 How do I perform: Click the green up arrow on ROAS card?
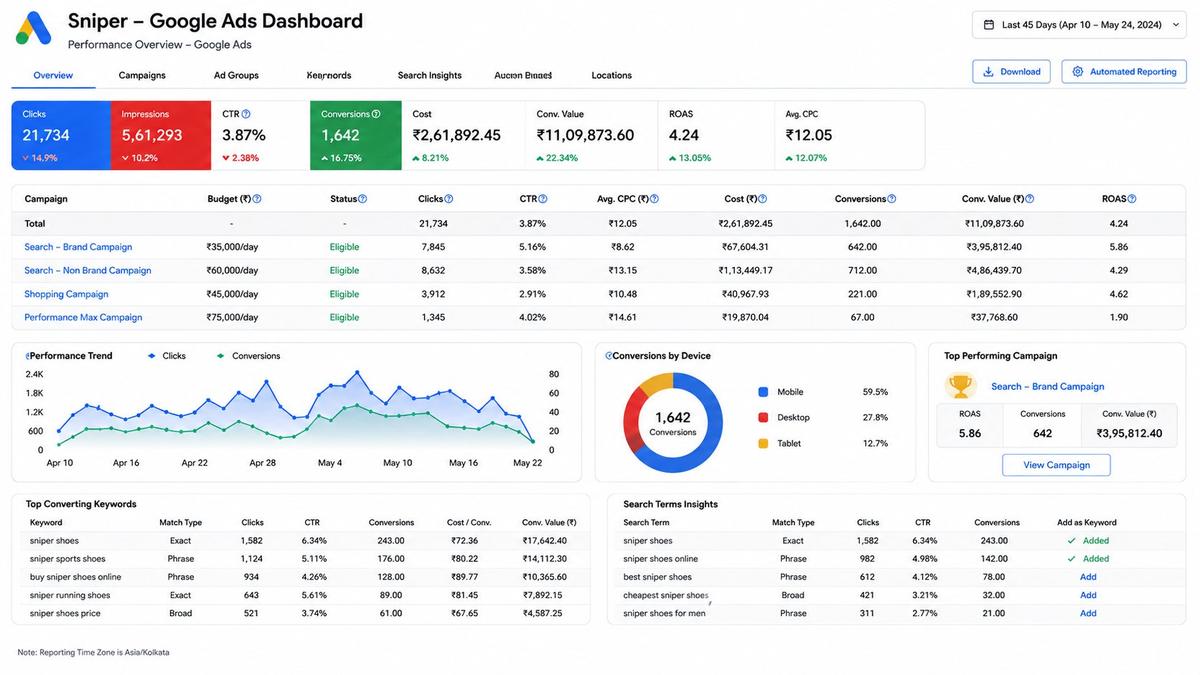673,158
